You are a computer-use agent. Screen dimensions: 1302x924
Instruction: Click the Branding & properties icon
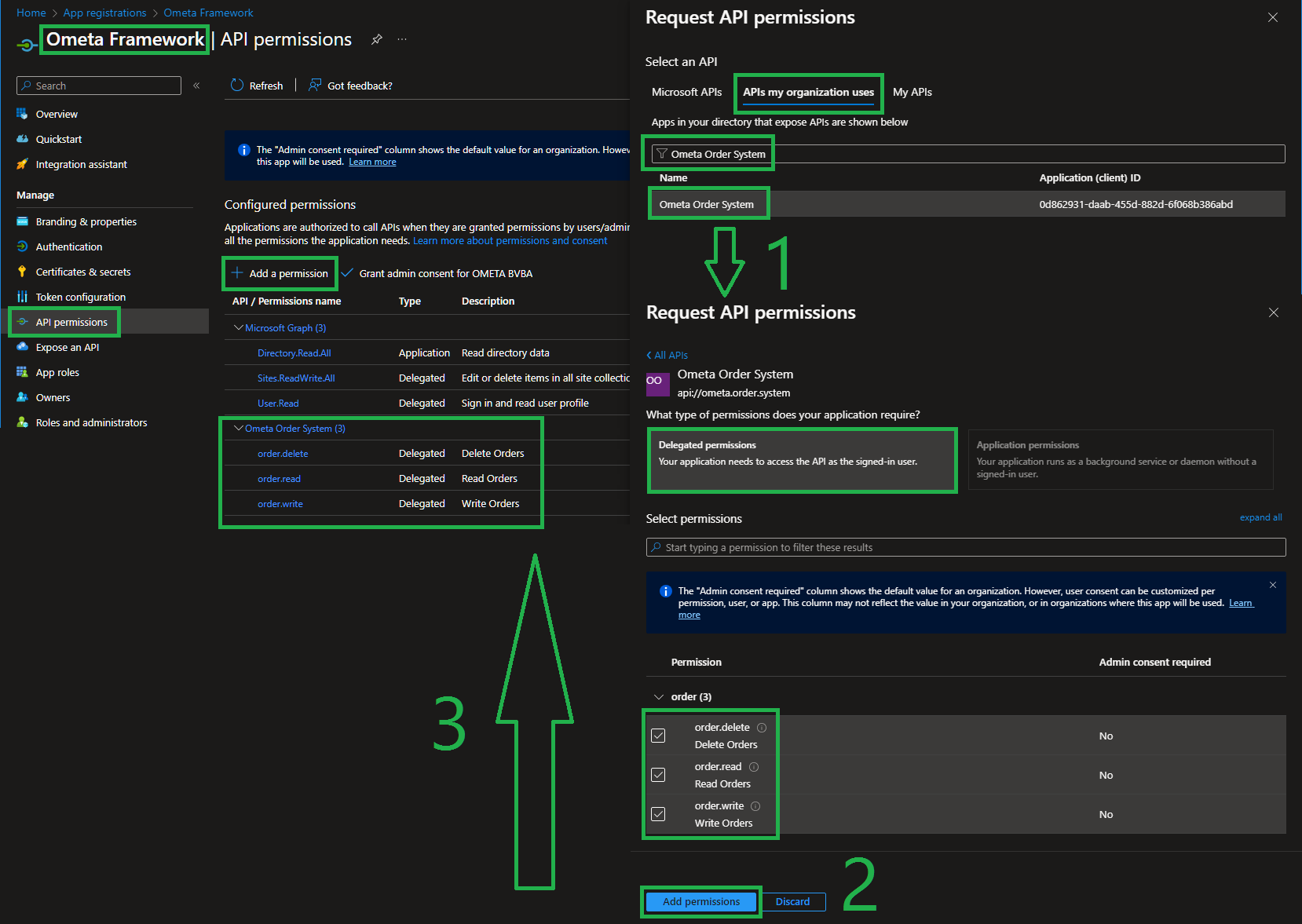tap(22, 221)
